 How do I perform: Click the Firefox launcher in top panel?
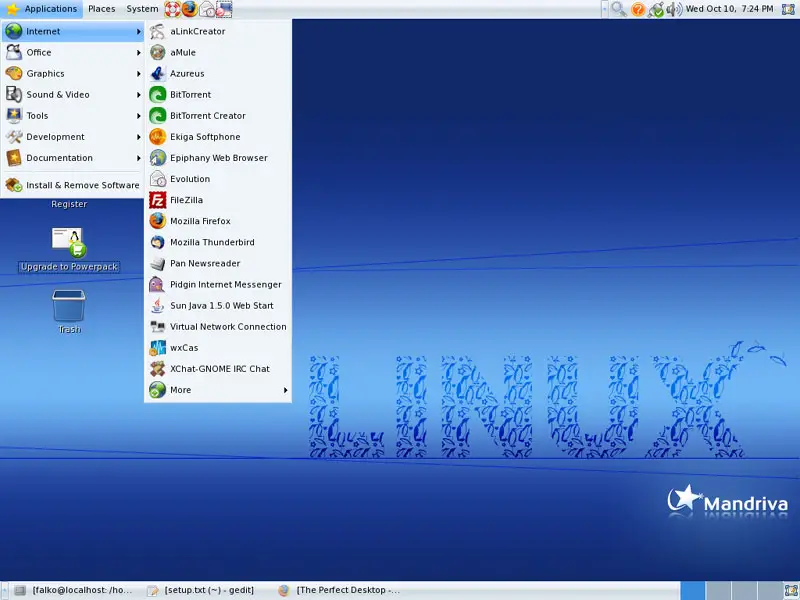(189, 9)
